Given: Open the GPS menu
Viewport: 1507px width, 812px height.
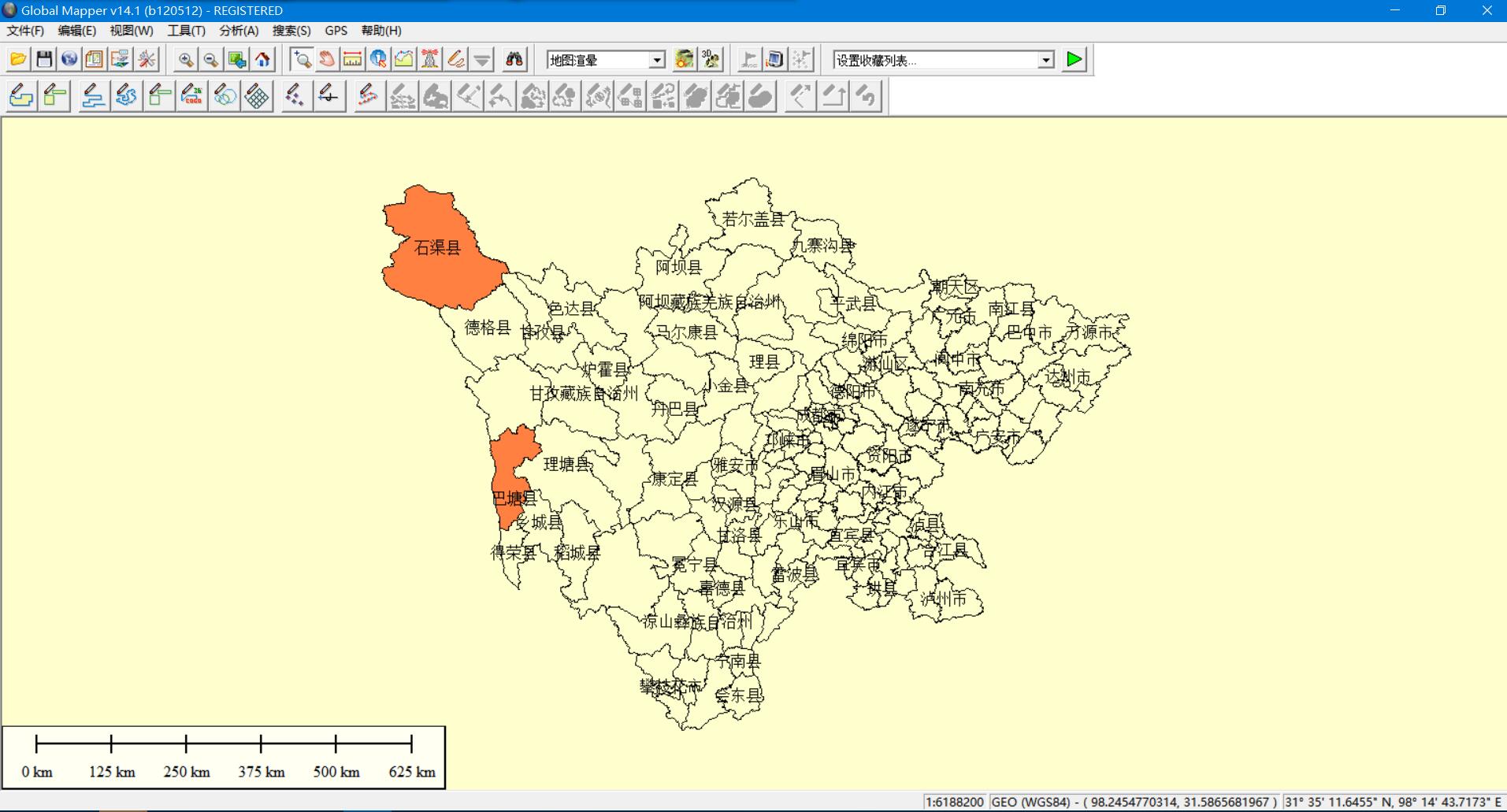Looking at the screenshot, I should click(336, 31).
